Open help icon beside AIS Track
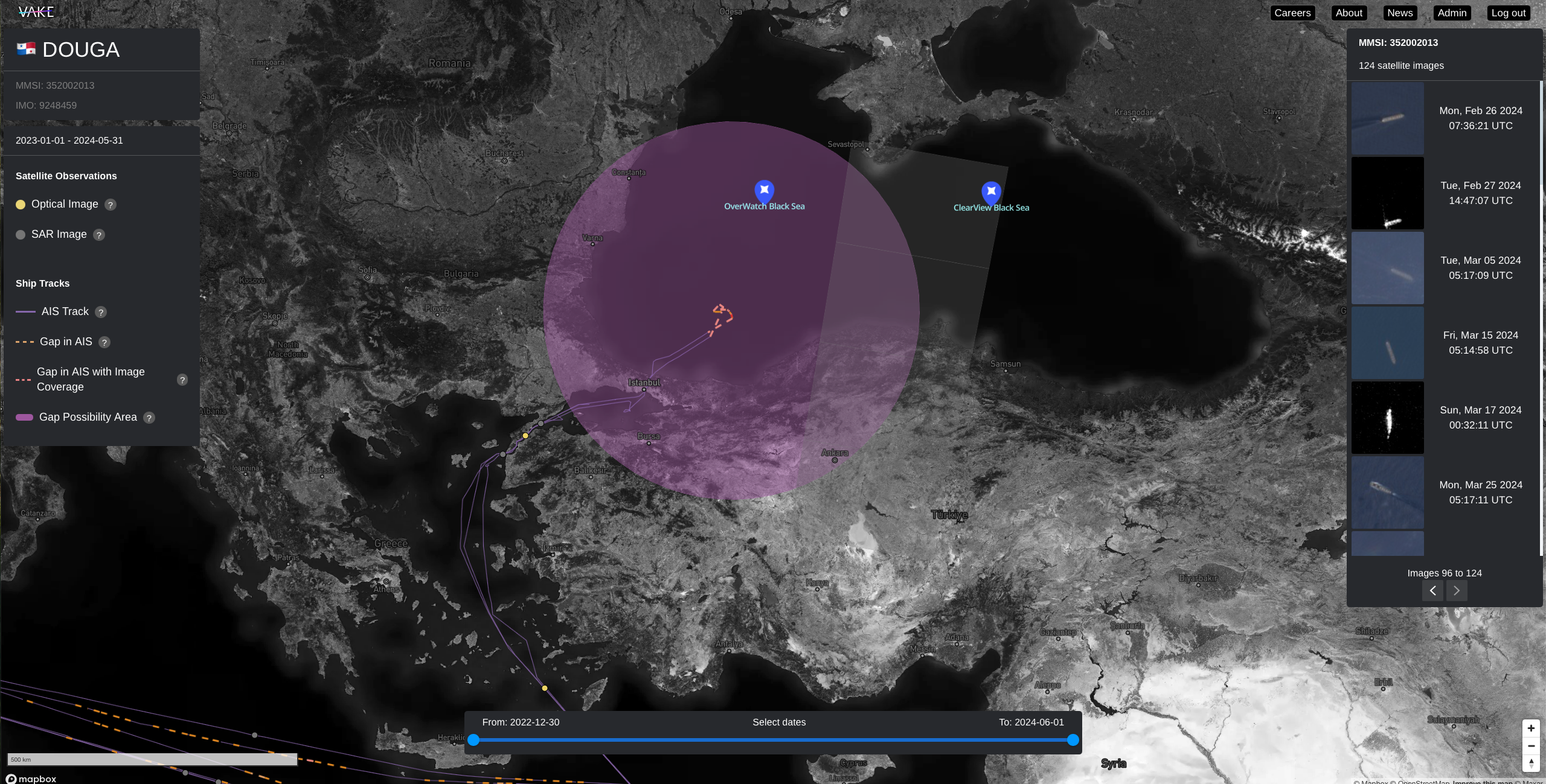The width and height of the screenshot is (1546, 784). click(101, 312)
